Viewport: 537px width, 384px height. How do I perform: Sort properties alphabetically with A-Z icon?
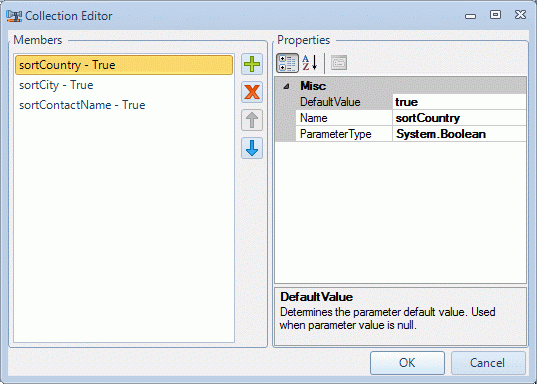click(x=310, y=63)
